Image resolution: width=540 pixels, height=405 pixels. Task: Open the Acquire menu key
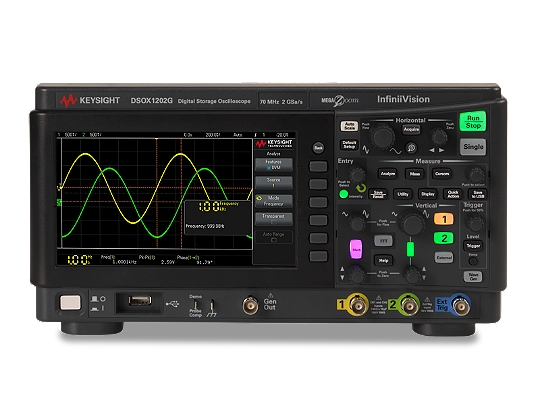pyautogui.click(x=411, y=129)
